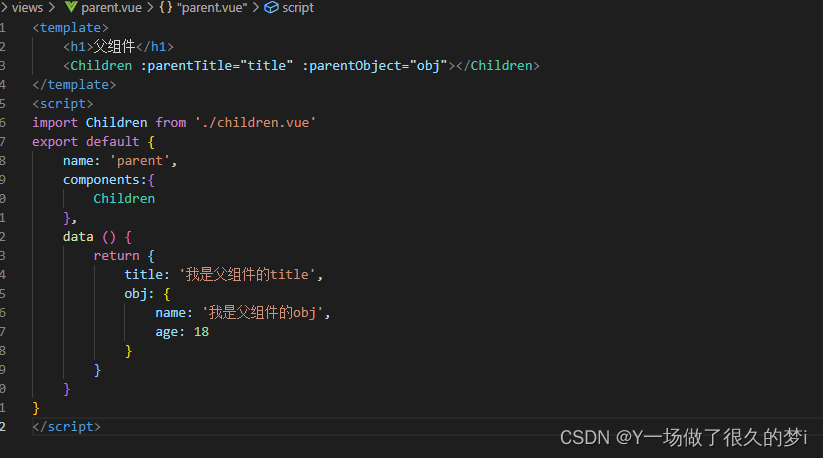Click the opening template tag
This screenshot has height=458, width=823.
click(70, 28)
